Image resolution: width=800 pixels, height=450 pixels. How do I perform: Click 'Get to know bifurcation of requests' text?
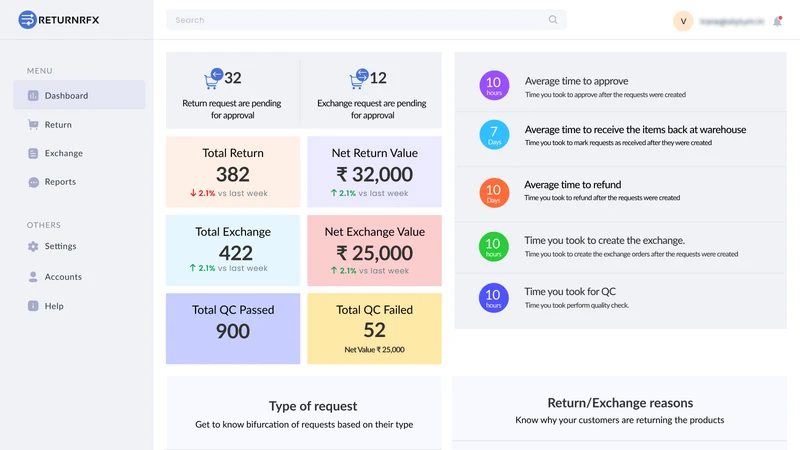[x=304, y=424]
